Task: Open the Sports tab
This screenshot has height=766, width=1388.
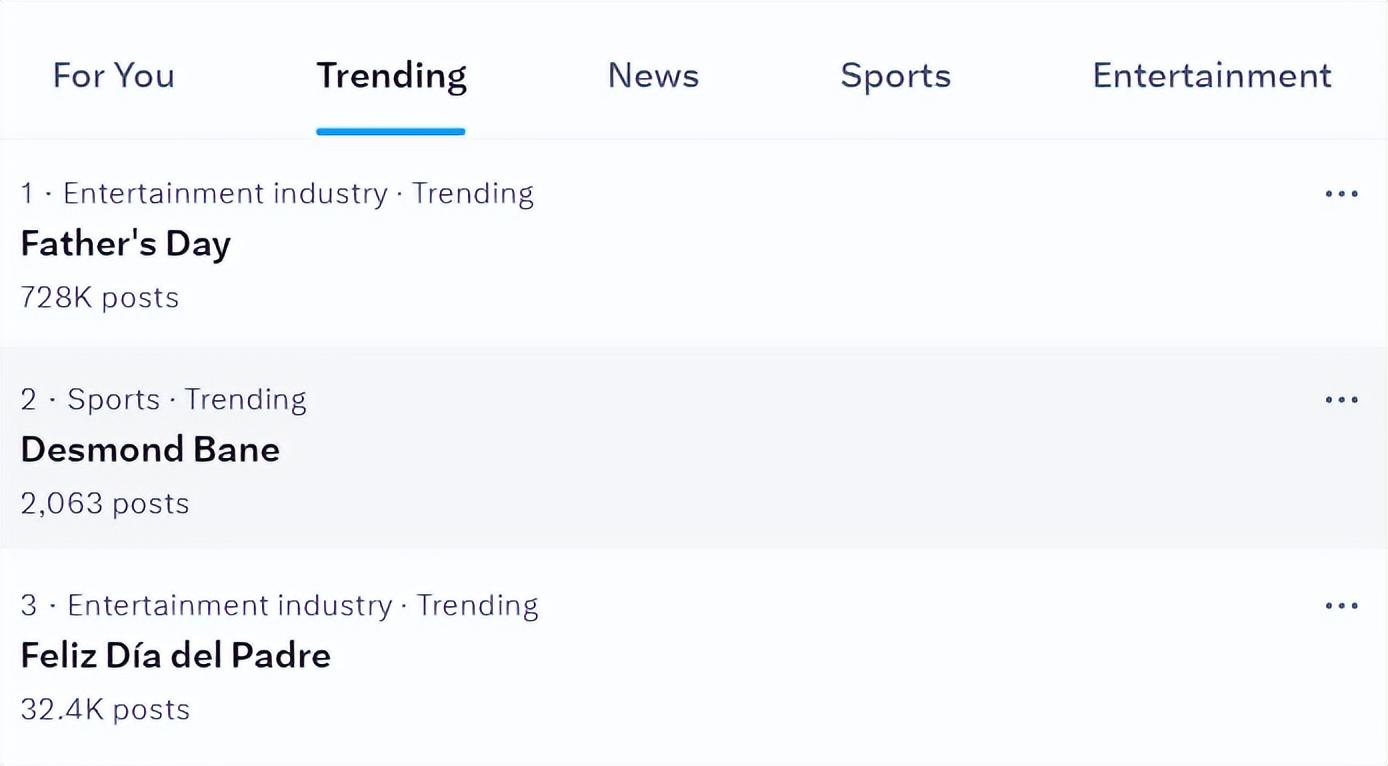Action: (895, 76)
